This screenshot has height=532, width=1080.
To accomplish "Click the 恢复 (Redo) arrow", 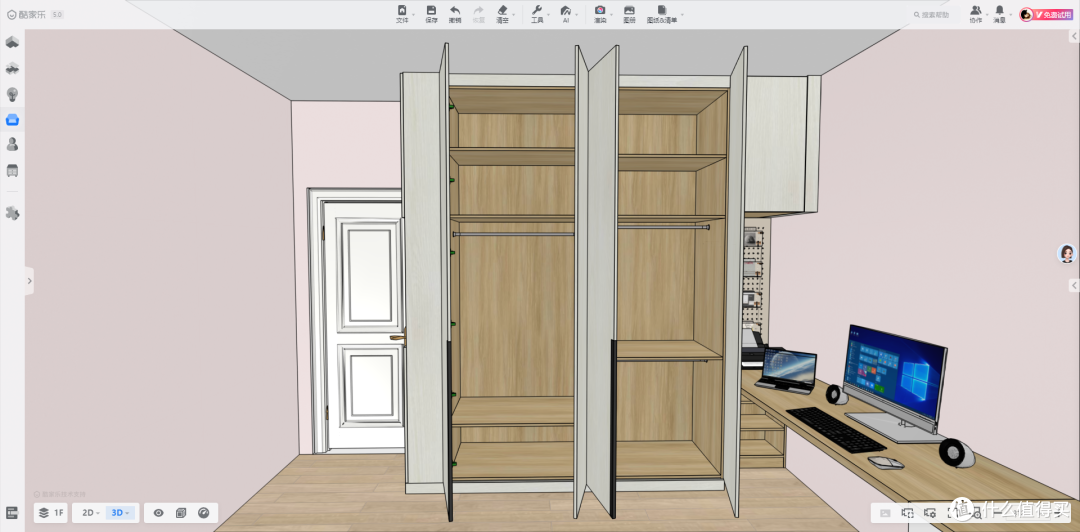I will pyautogui.click(x=479, y=10).
